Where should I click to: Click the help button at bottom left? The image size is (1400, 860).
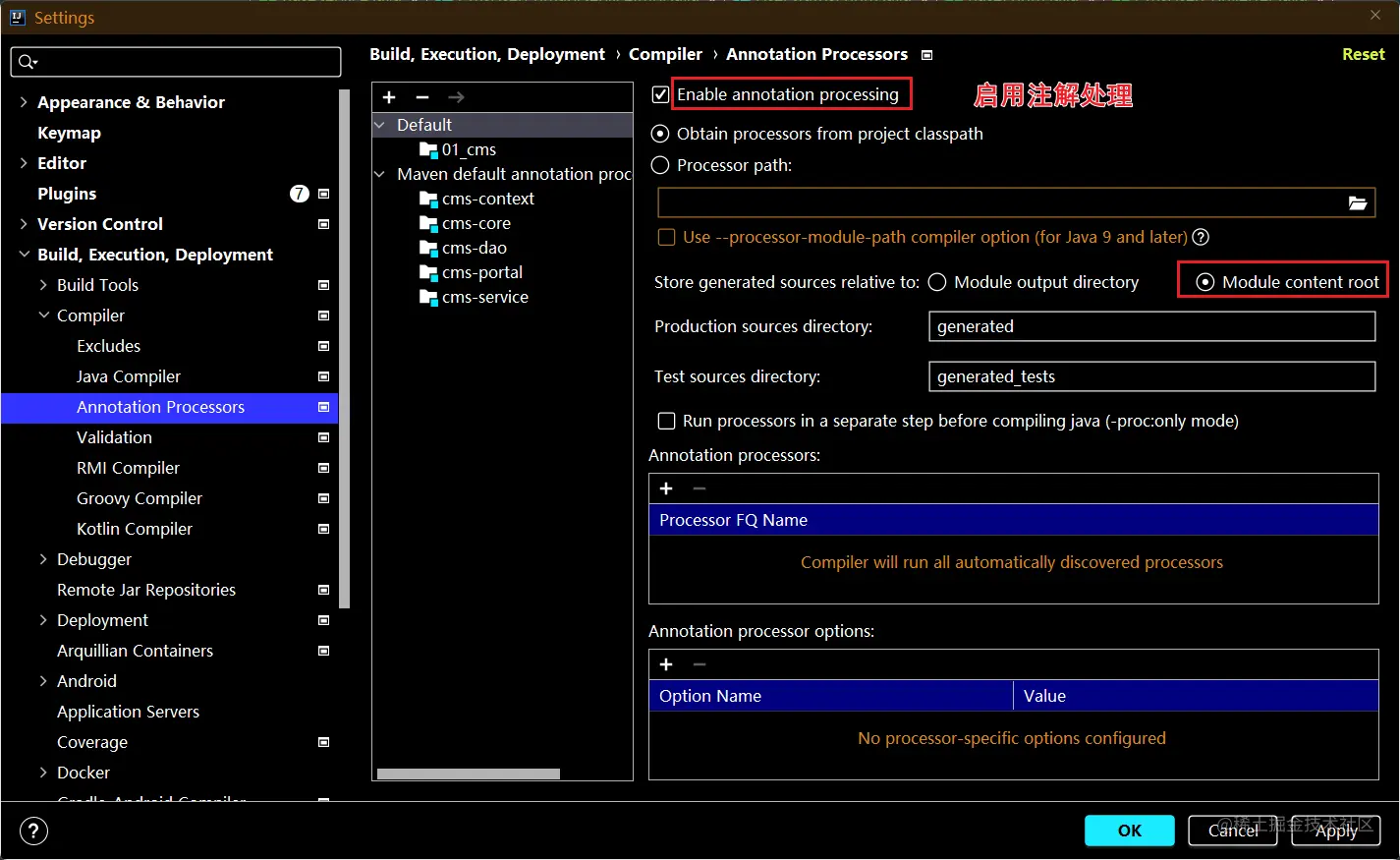(x=33, y=831)
